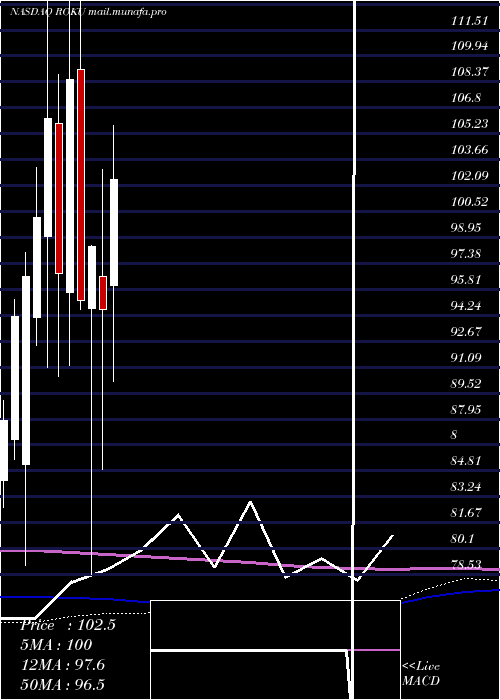The image size is (500, 700).
Task: Select the 105.23 price axis label
Action: point(469,124)
